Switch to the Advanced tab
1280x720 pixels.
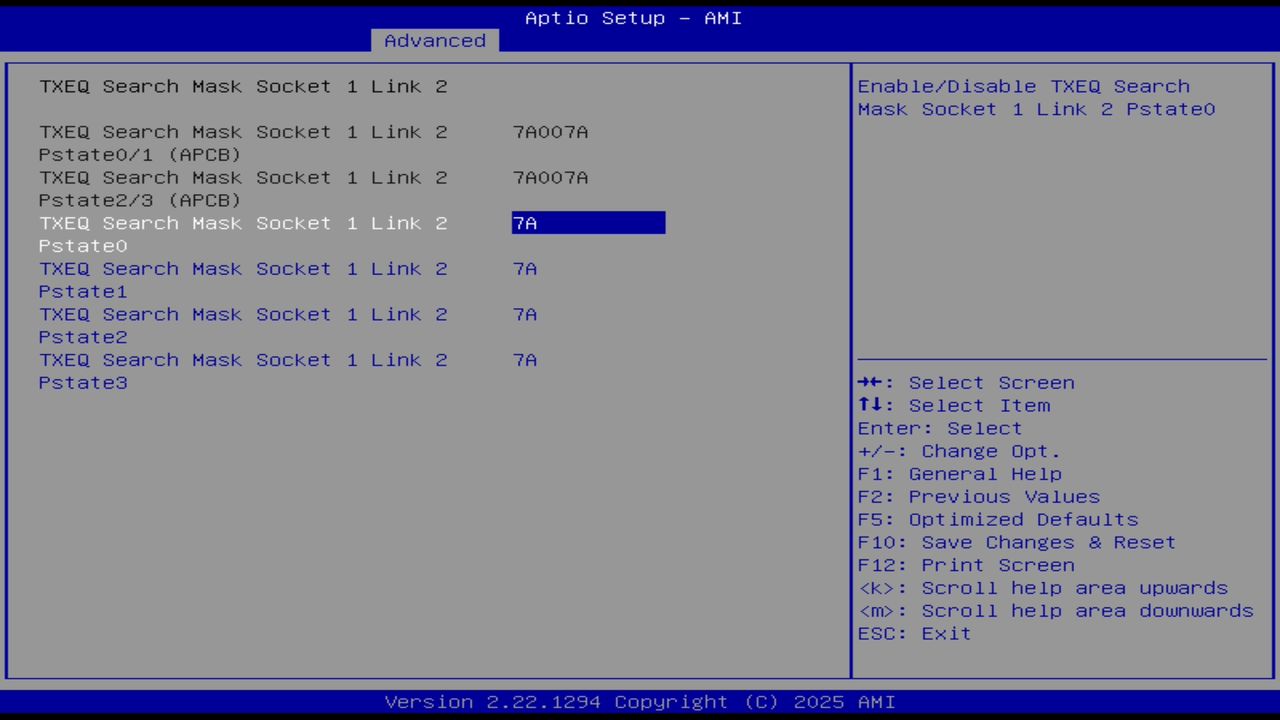coord(434,40)
